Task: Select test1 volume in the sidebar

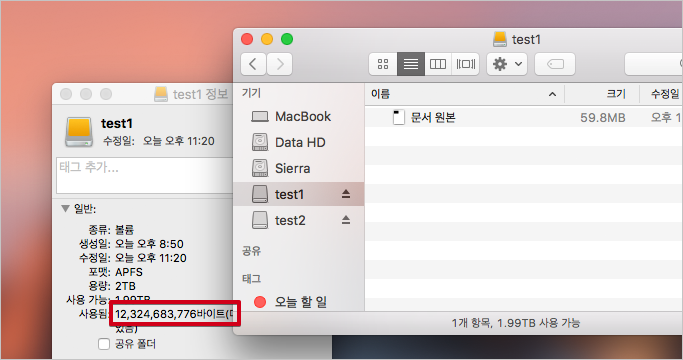Action: coord(299,194)
